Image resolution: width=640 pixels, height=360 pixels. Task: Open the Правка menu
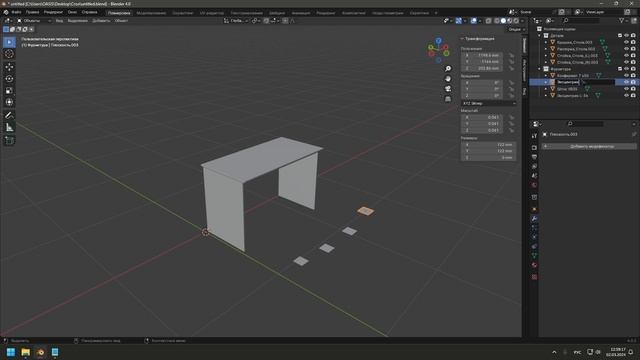[x=33, y=12]
